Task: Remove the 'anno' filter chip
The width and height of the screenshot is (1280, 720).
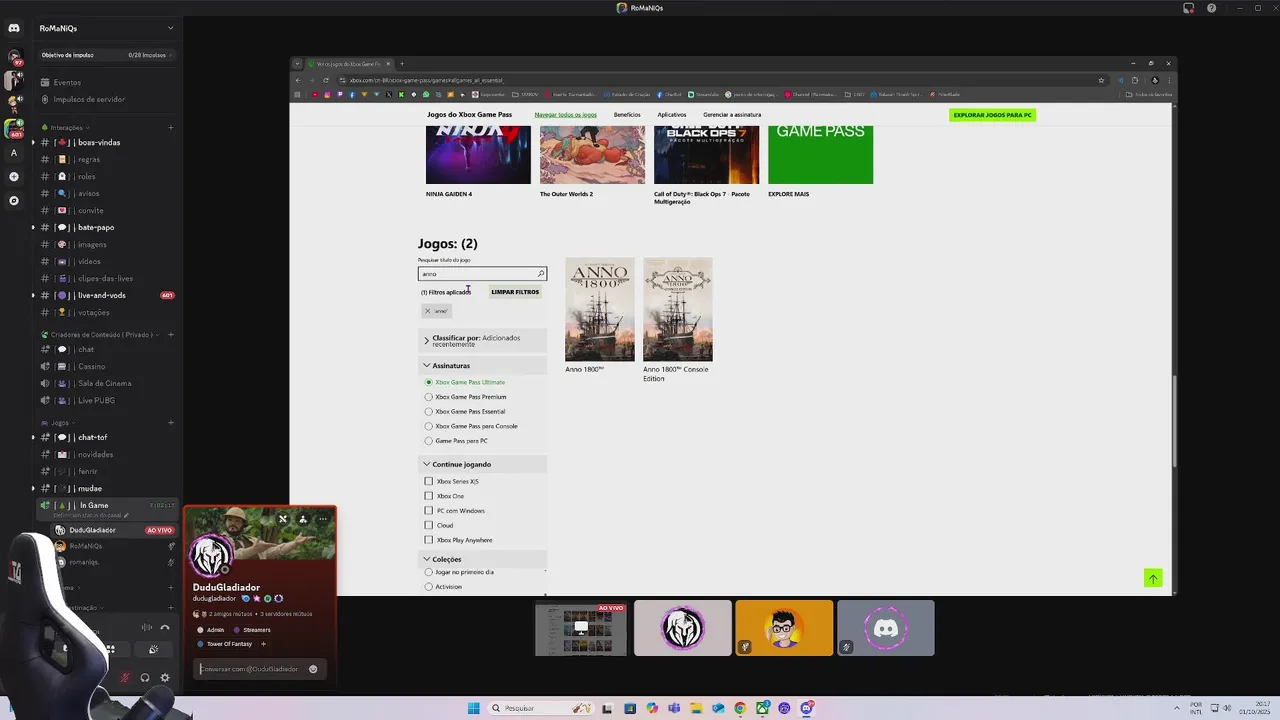Action: click(436, 311)
